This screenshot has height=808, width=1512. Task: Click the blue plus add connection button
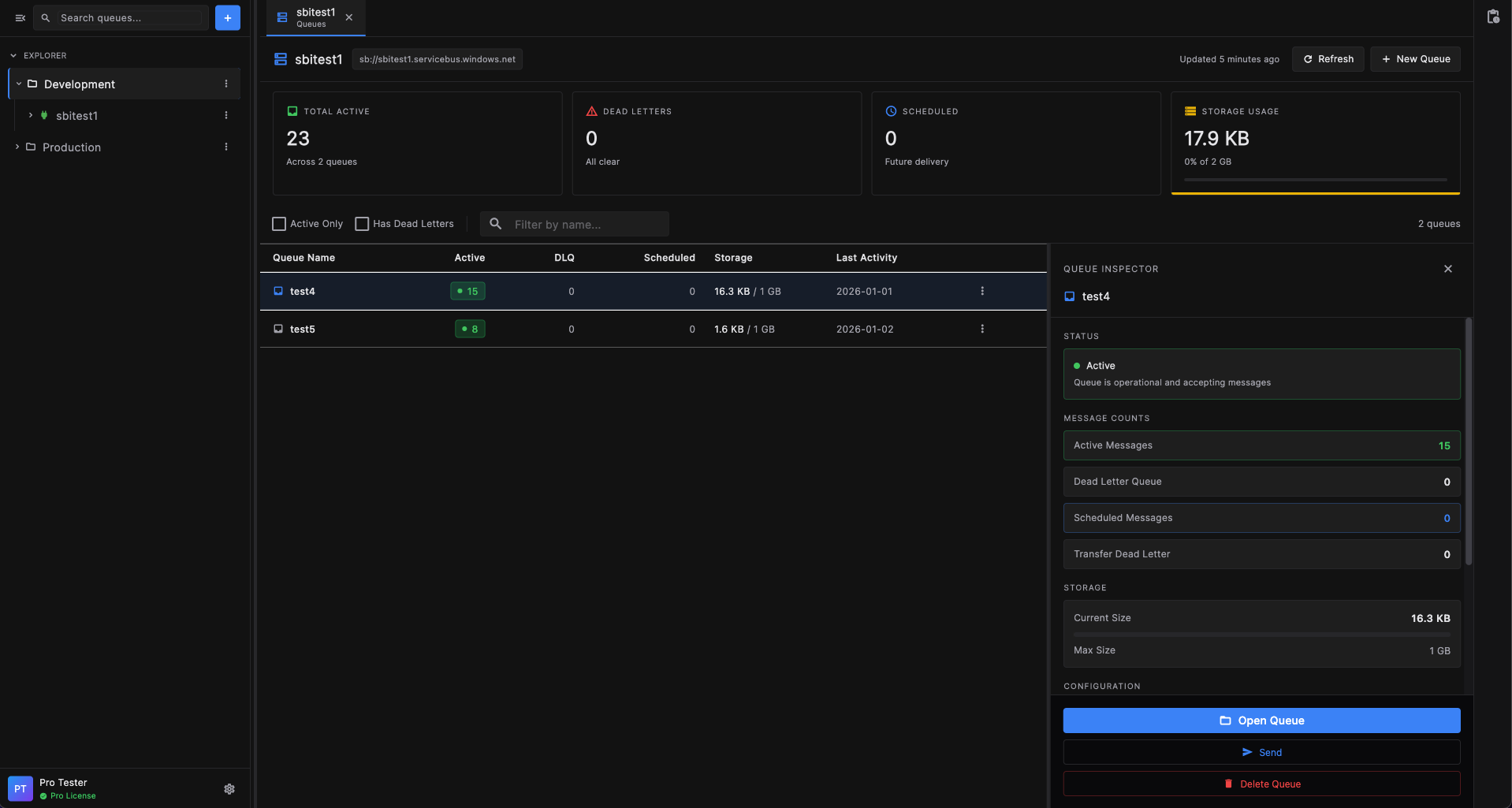point(227,17)
